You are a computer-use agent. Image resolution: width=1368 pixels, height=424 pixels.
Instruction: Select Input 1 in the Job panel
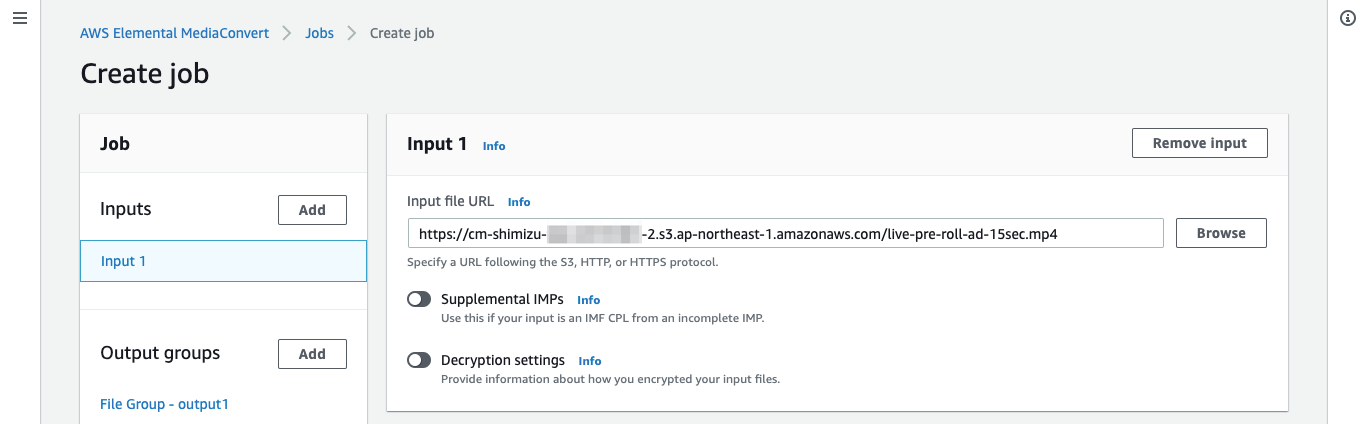(223, 261)
